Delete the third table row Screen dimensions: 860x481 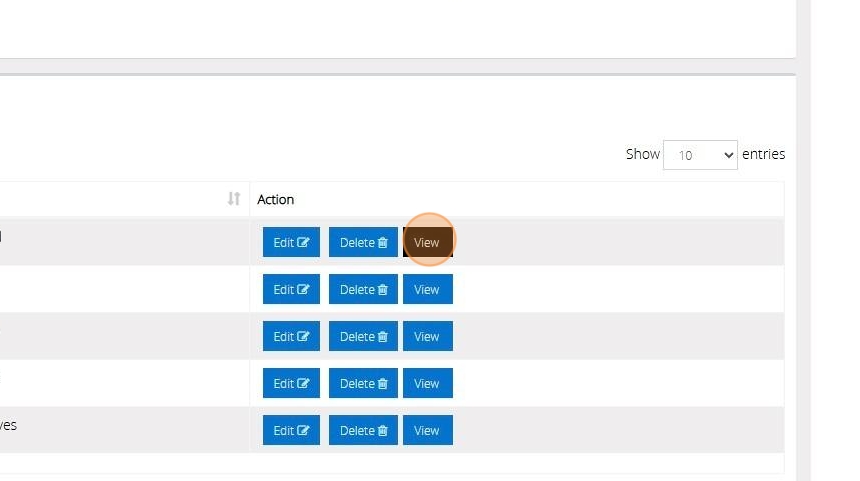click(363, 336)
